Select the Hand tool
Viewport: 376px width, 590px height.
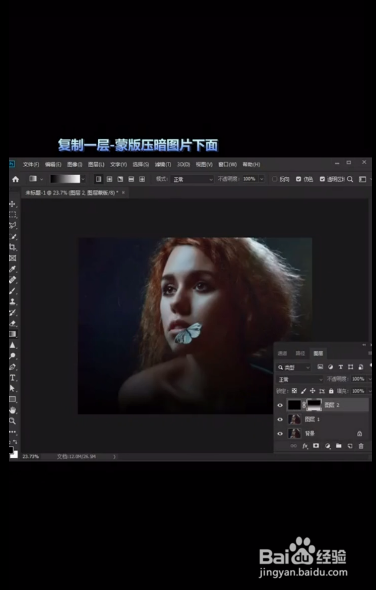pos(13,410)
